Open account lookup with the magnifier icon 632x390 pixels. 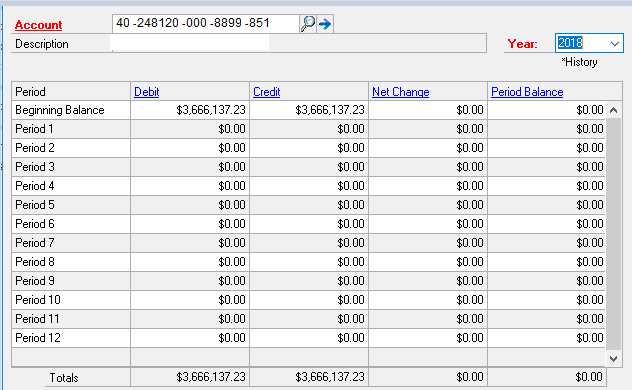pos(308,24)
